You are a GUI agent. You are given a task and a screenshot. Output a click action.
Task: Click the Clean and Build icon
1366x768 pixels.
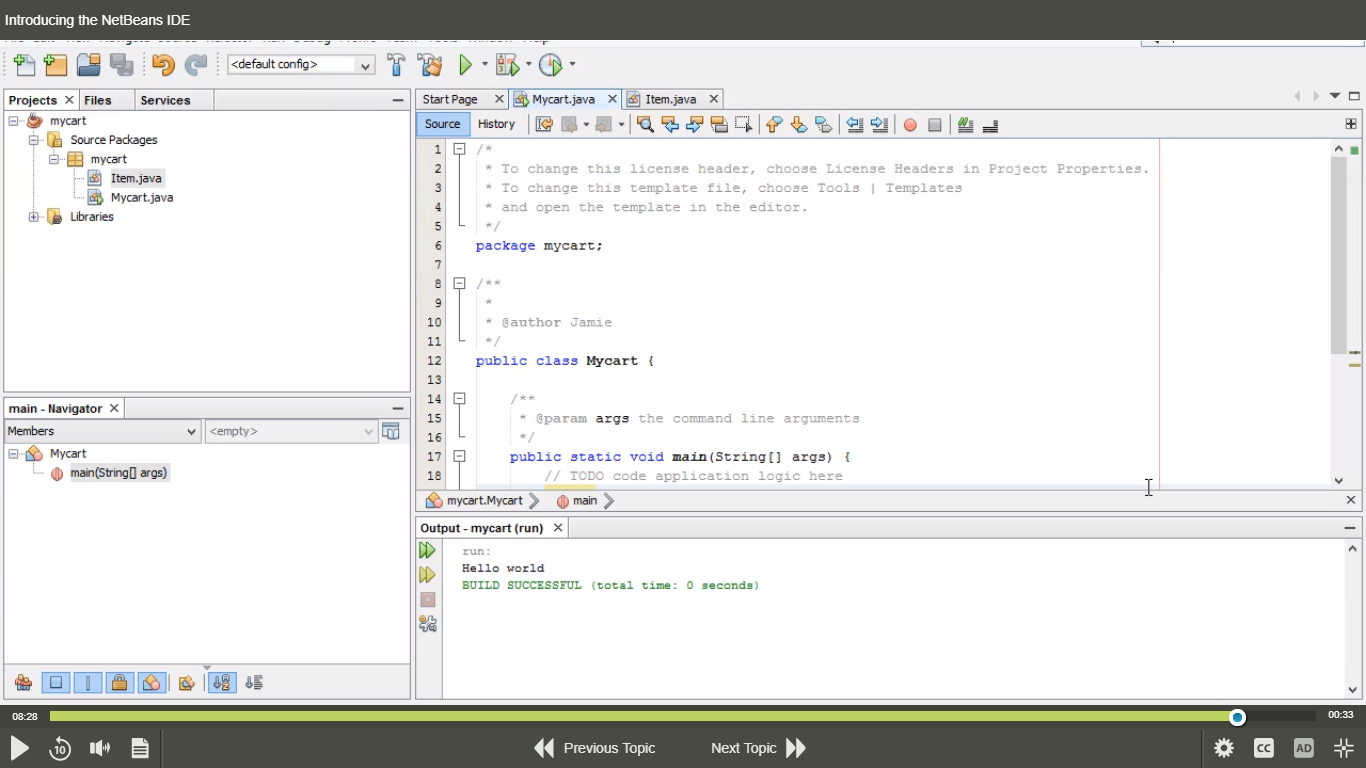430,65
